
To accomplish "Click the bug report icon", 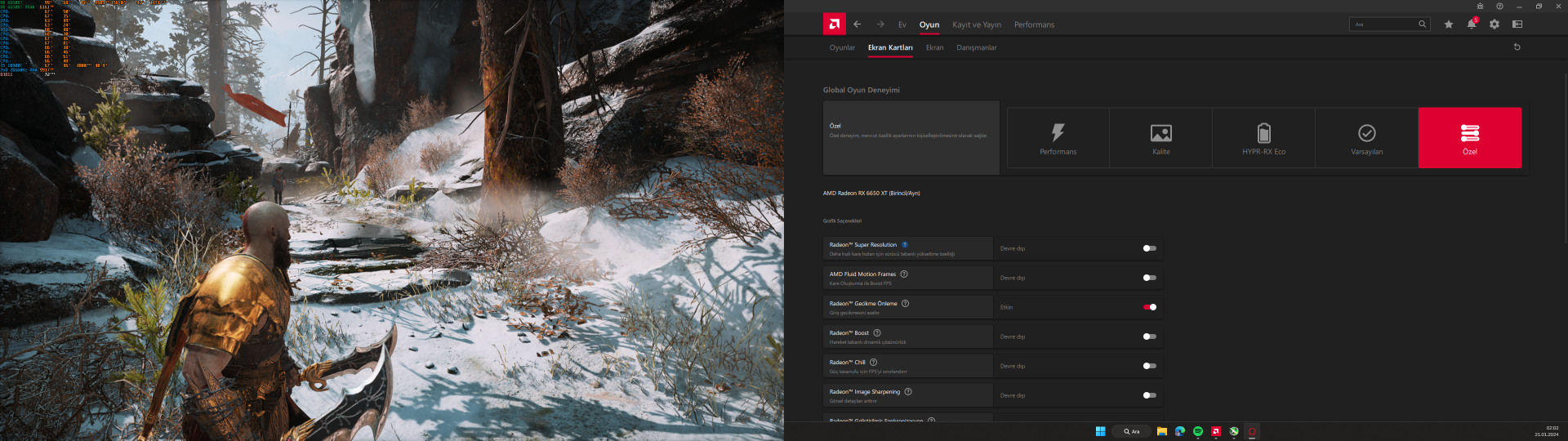I will (x=1480, y=6).
